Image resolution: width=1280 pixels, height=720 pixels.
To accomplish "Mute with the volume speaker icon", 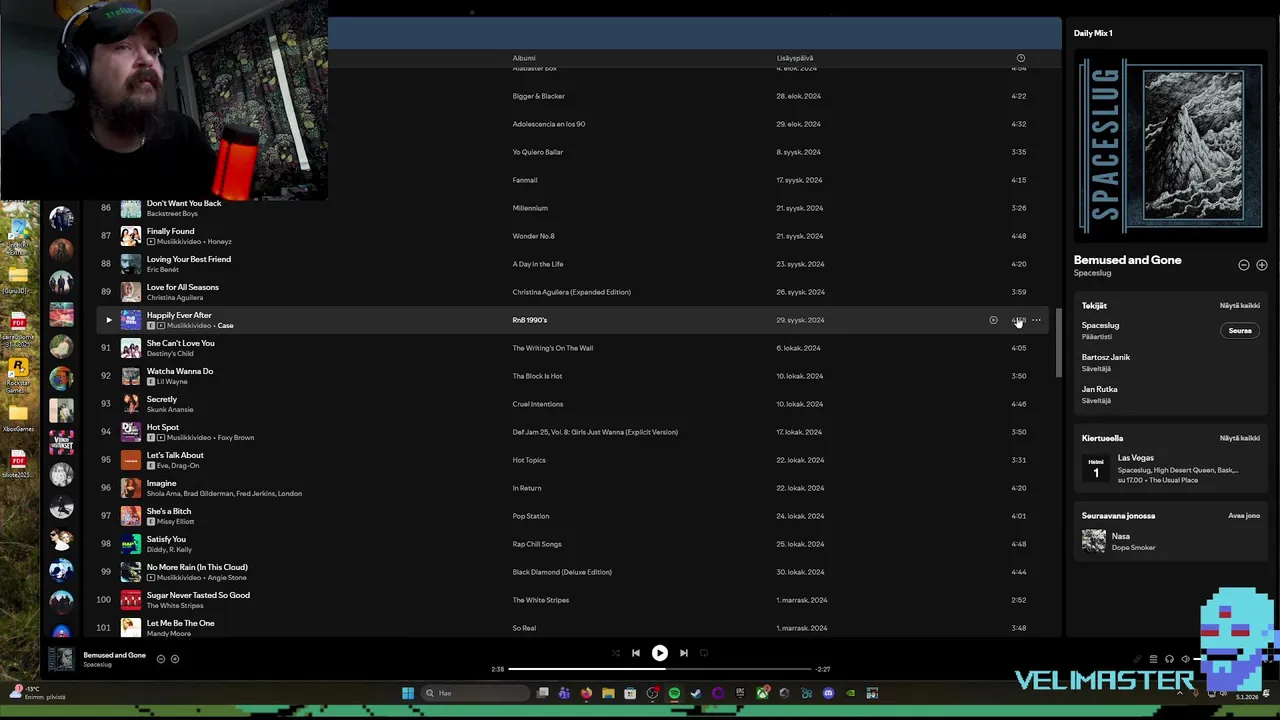I will pos(1185,659).
